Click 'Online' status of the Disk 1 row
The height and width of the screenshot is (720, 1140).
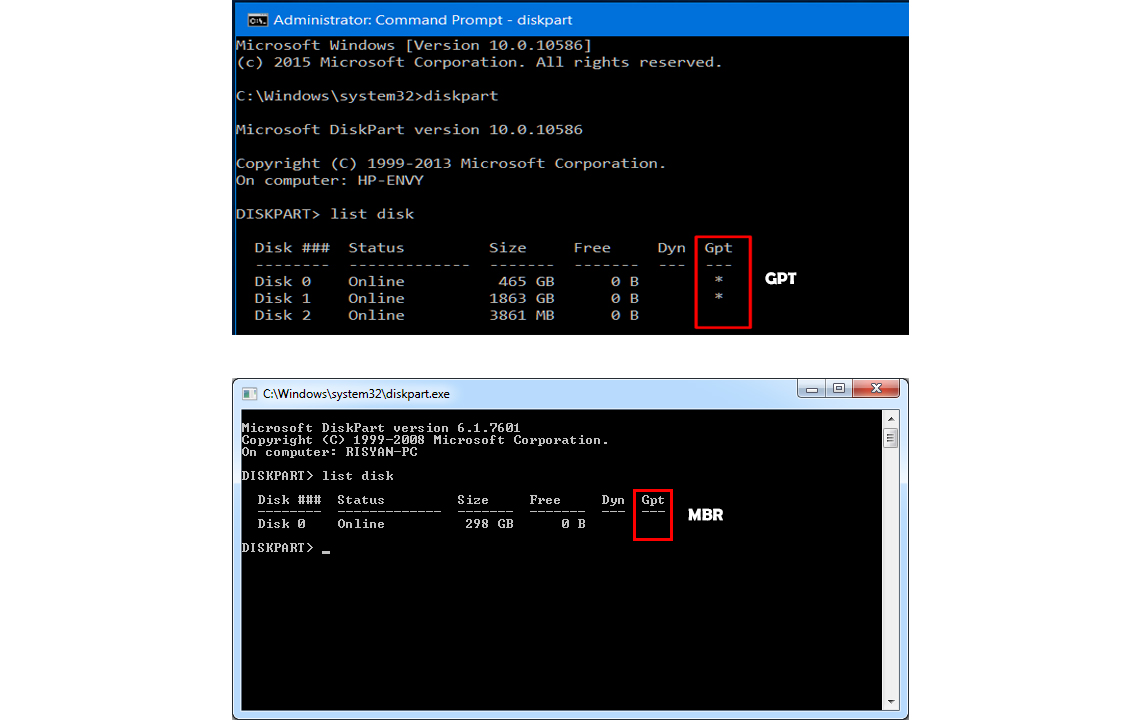click(376, 298)
